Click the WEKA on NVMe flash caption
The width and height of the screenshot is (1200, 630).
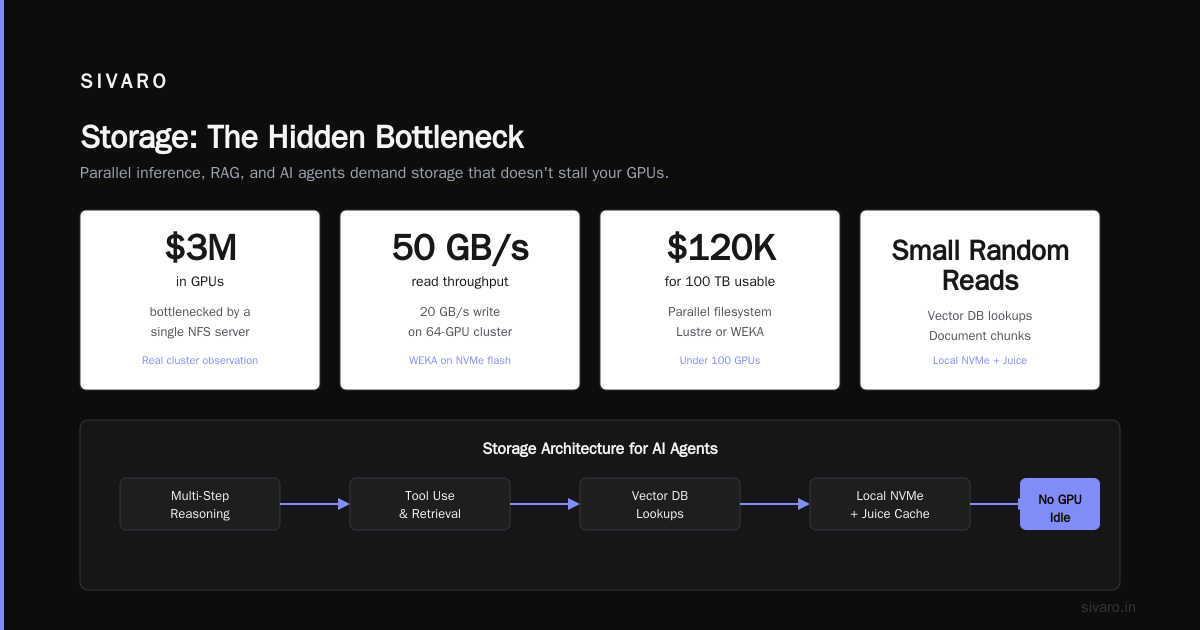tap(460, 360)
